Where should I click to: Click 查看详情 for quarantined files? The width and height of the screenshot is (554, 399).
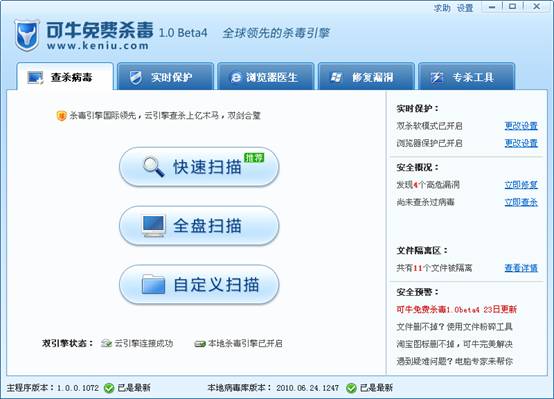point(521,268)
